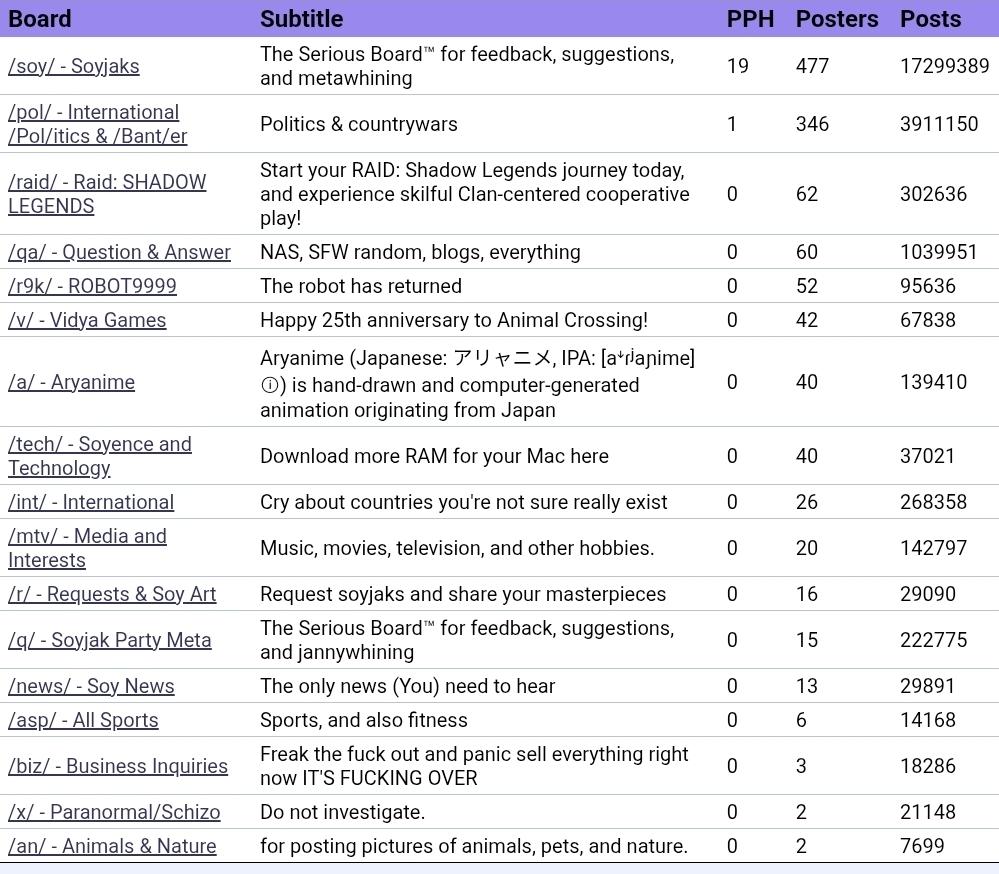
Task: Open /pol/ International Politics board
Action: pyautogui.click(x=97, y=124)
